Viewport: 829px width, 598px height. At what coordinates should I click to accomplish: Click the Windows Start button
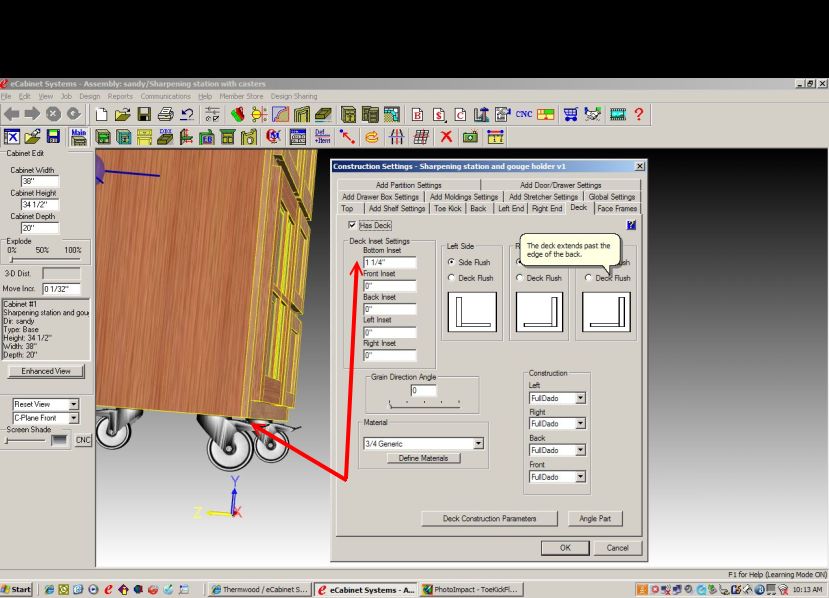click(x=16, y=589)
